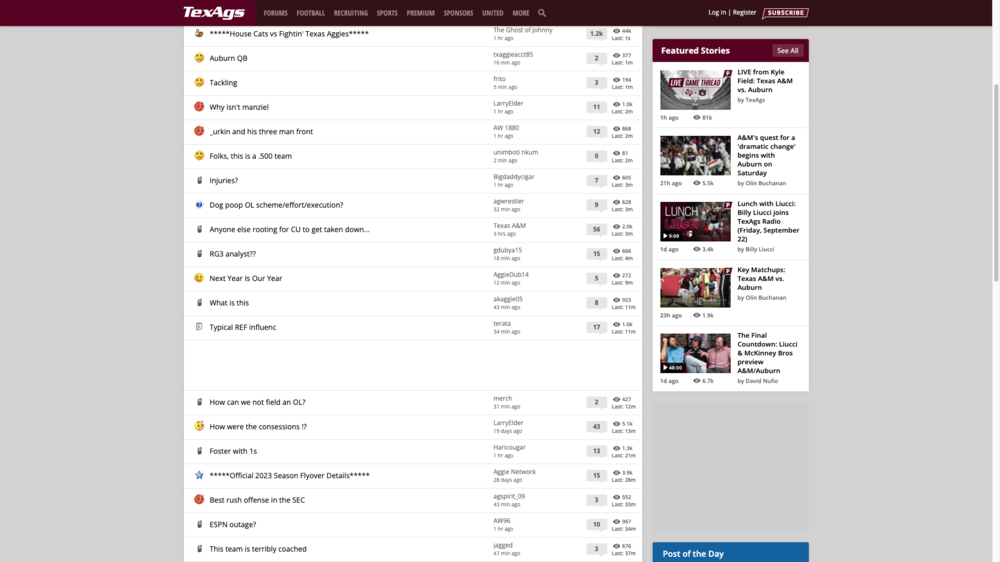Open LIVE from Kyle Field story thumbnail
Image resolution: width=1000 pixels, height=562 pixels.
coord(695,90)
